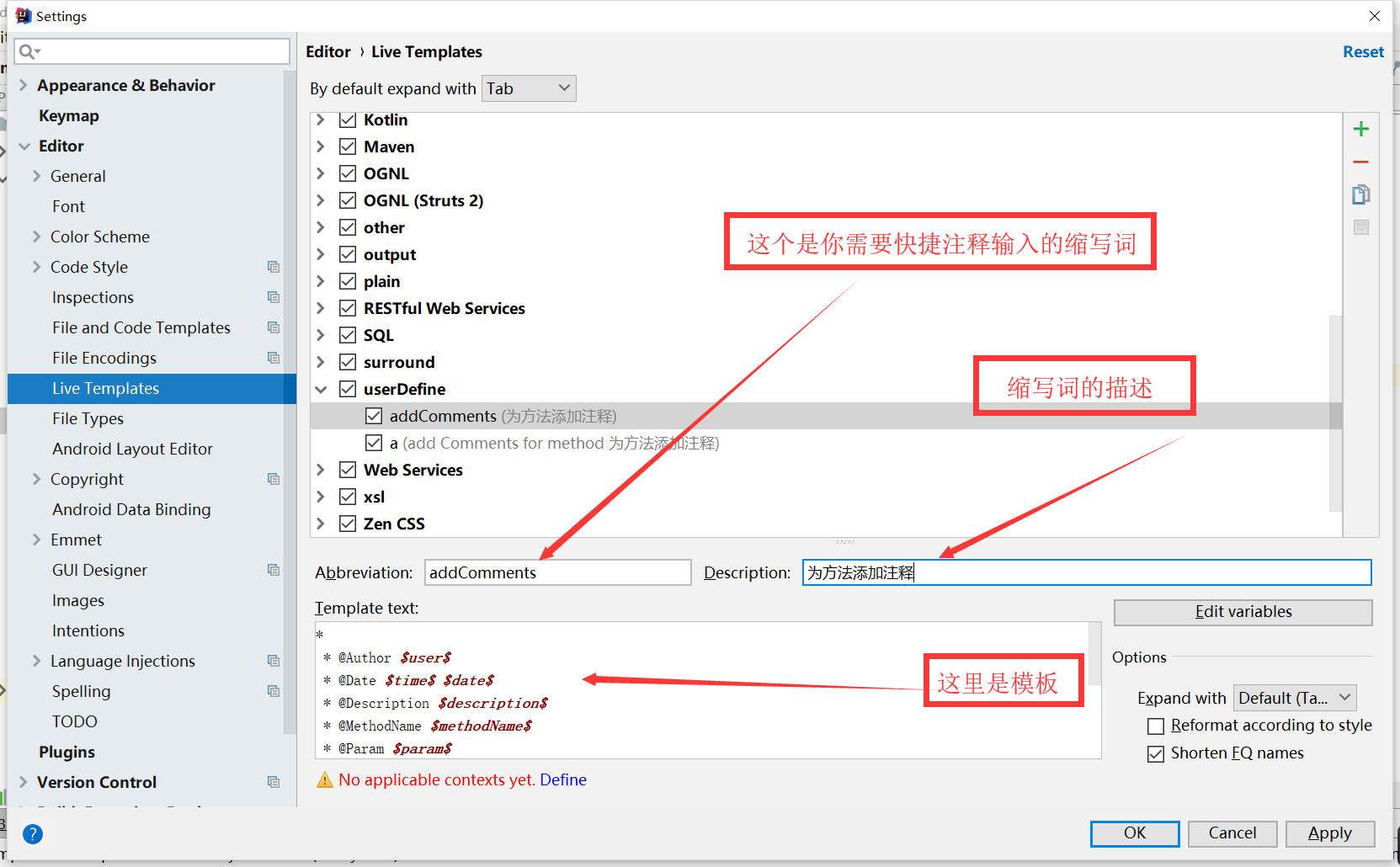Expand the Web Services template group
The width and height of the screenshot is (1400, 867).
pos(321,470)
